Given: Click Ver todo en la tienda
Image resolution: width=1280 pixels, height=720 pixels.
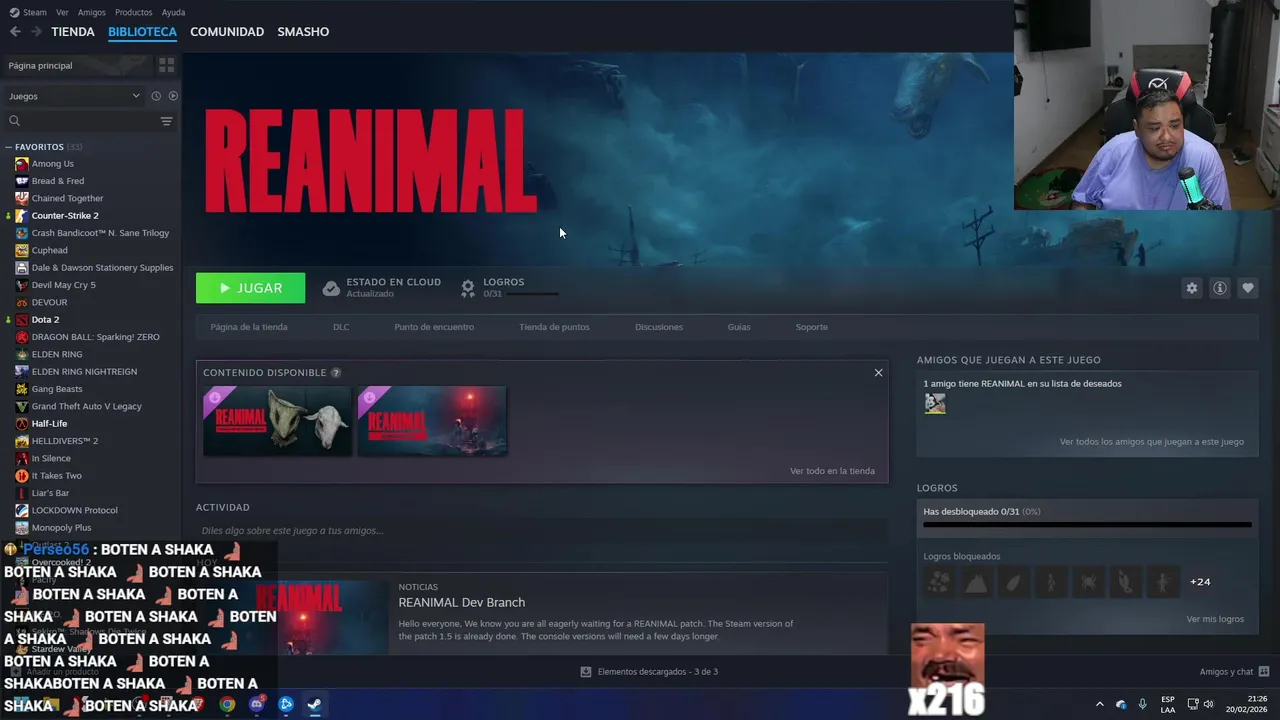Looking at the screenshot, I should click(x=832, y=471).
